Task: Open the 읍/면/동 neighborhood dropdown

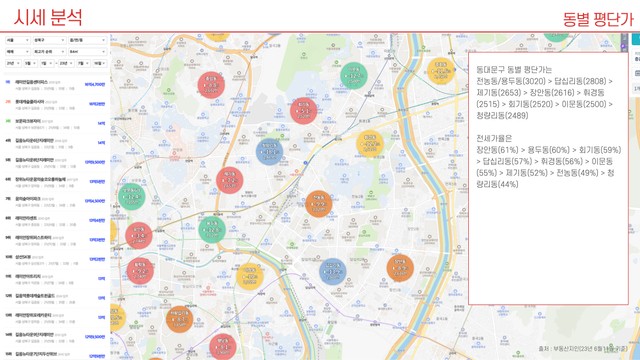Action: pos(87,40)
